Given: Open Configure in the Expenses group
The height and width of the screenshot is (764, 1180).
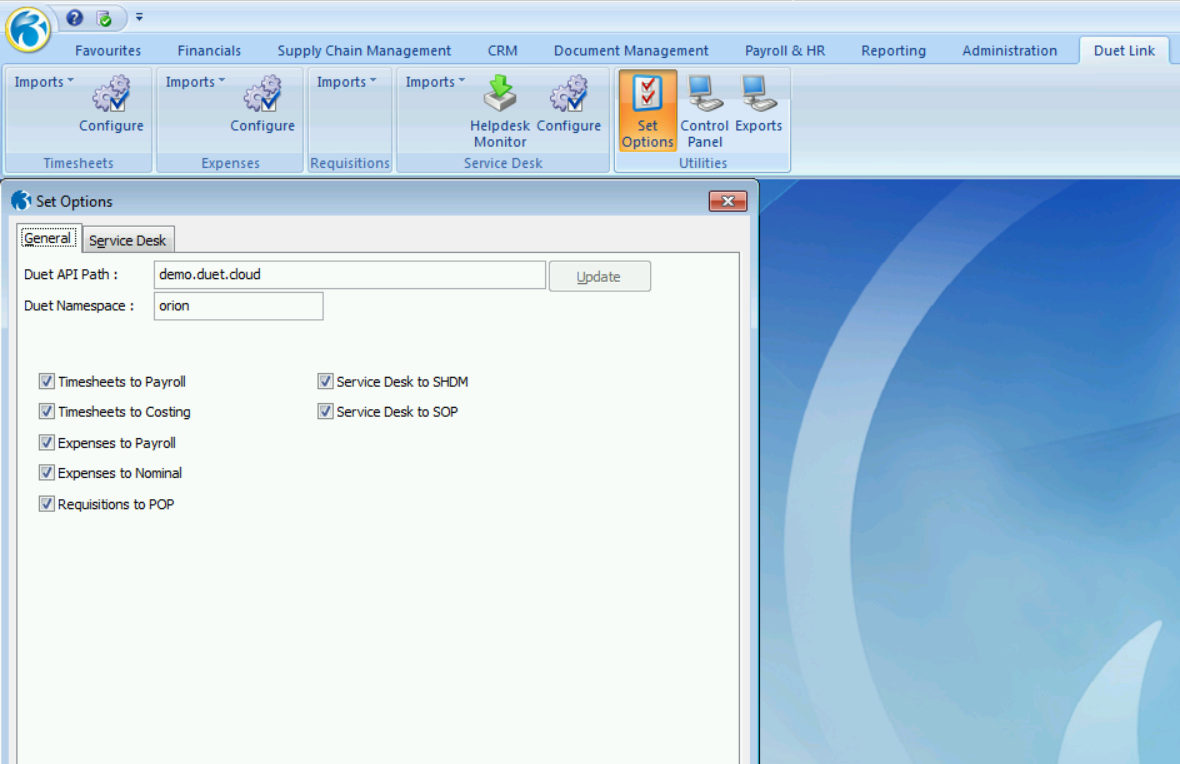Looking at the screenshot, I should tap(263, 105).
